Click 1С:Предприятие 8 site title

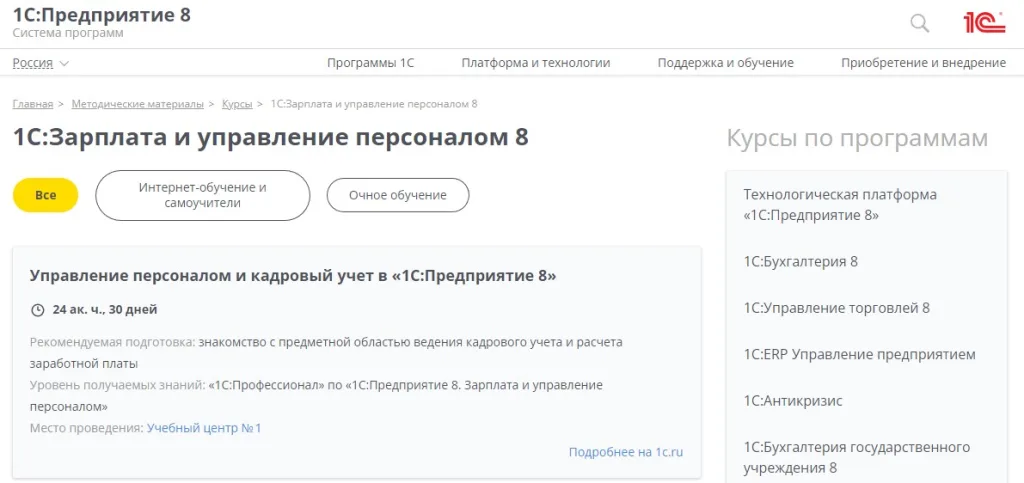click(102, 14)
